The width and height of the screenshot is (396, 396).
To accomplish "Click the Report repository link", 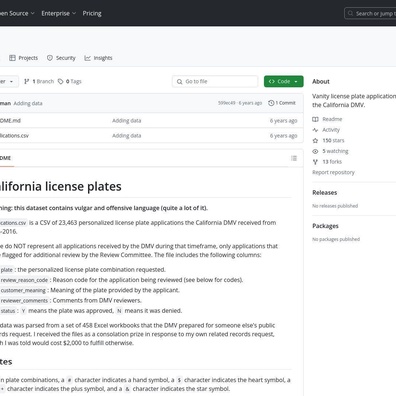I will (x=333, y=172).
